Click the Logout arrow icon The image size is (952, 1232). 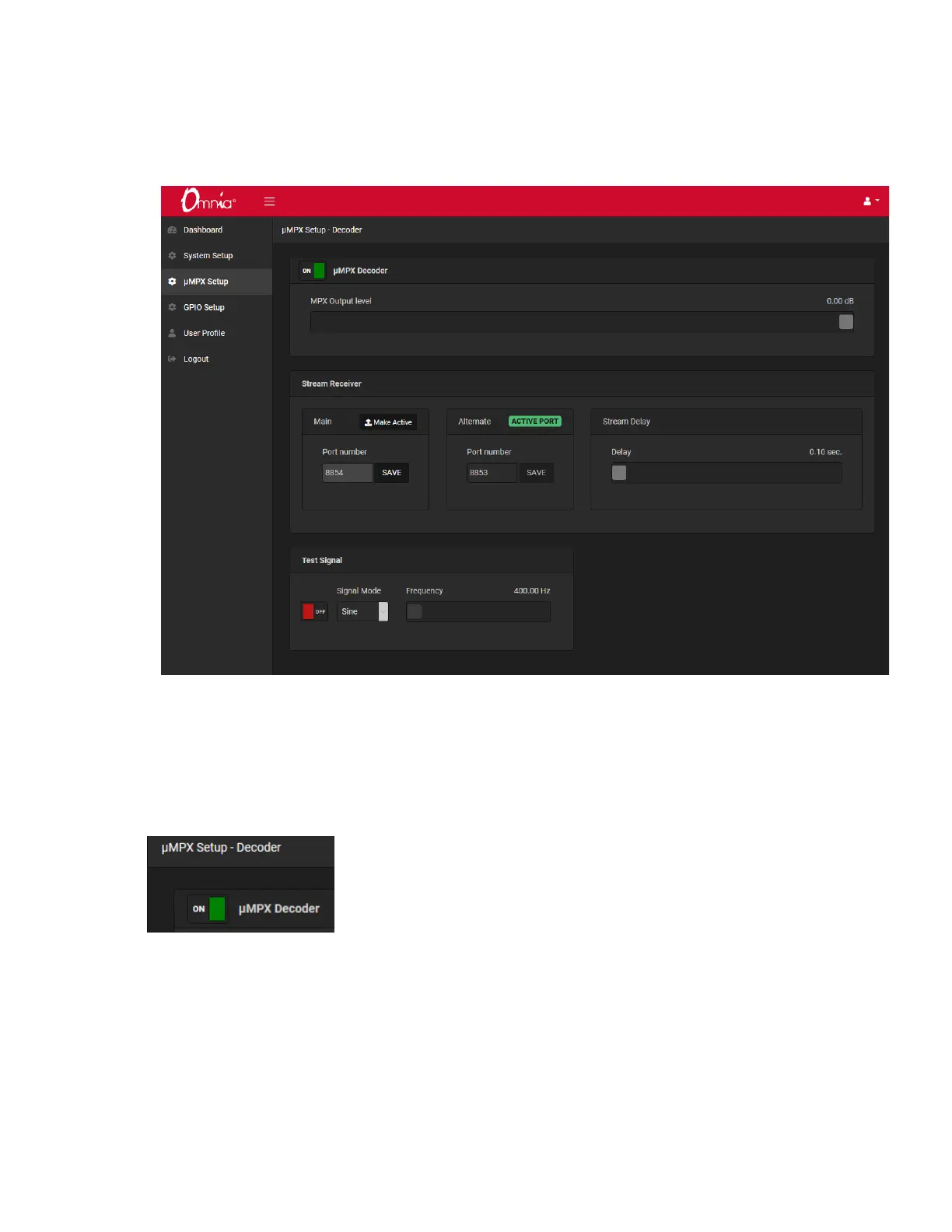coord(173,359)
